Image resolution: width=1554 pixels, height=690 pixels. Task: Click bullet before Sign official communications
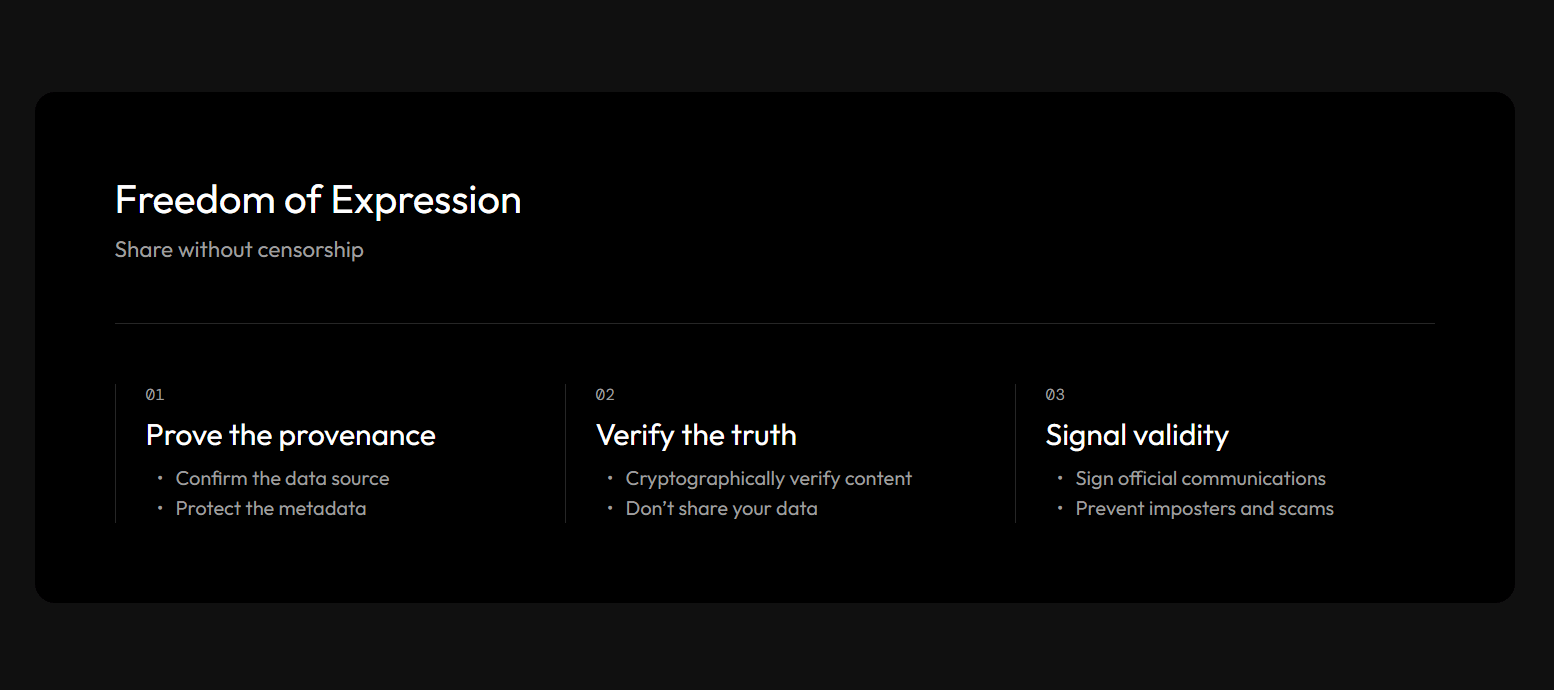(1060, 479)
